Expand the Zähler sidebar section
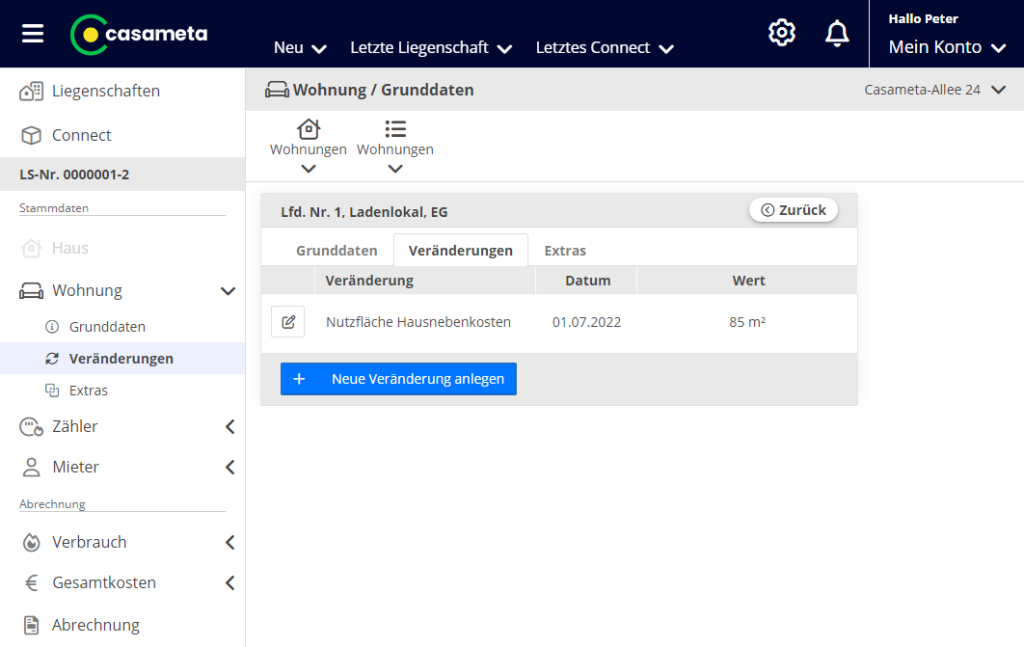Image resolution: width=1024 pixels, height=647 pixels. [x=230, y=427]
